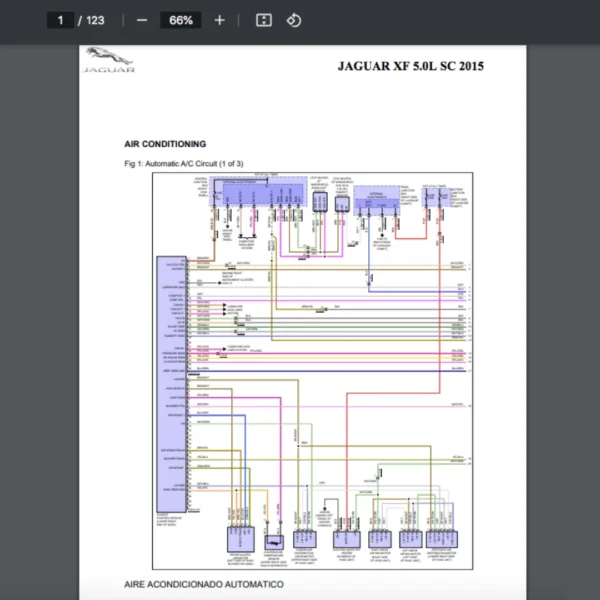600x600 pixels.
Task: Click the bottom-left component box in the diagram
Action: point(240,538)
